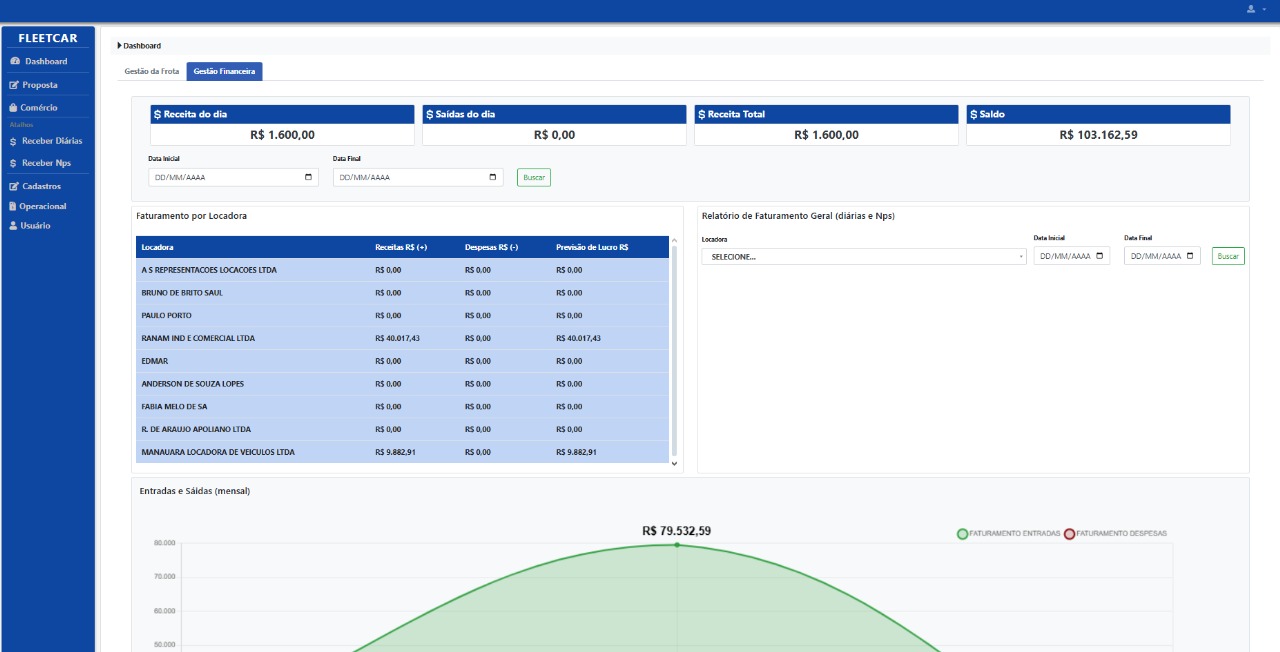
Task: Open Proposta menu in sidebar
Action: click(40, 85)
